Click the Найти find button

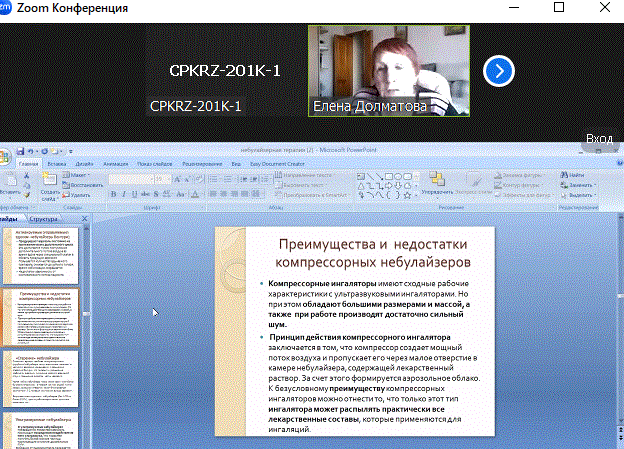pos(573,175)
